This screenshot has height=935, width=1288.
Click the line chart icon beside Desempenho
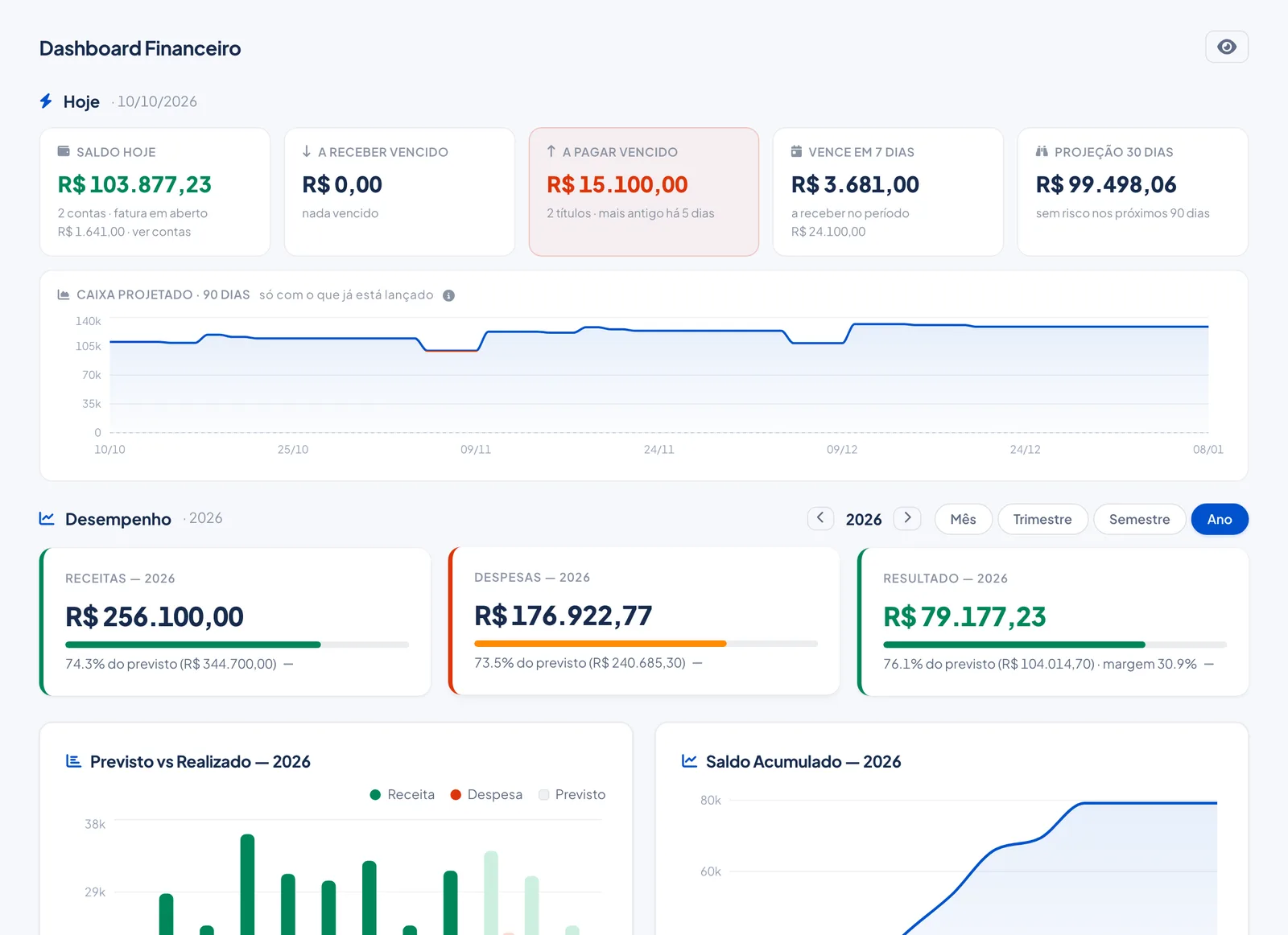coord(47,518)
